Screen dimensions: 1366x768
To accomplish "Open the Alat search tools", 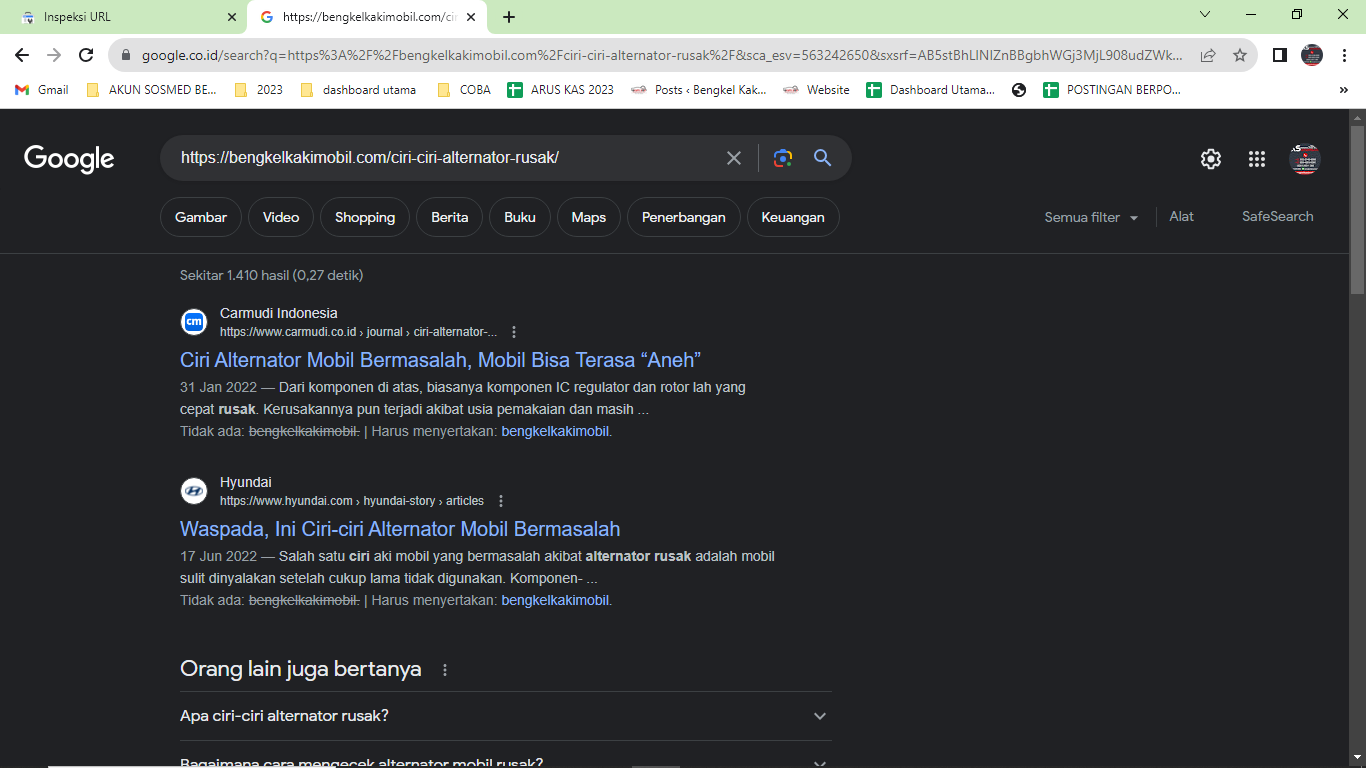I will [1182, 216].
